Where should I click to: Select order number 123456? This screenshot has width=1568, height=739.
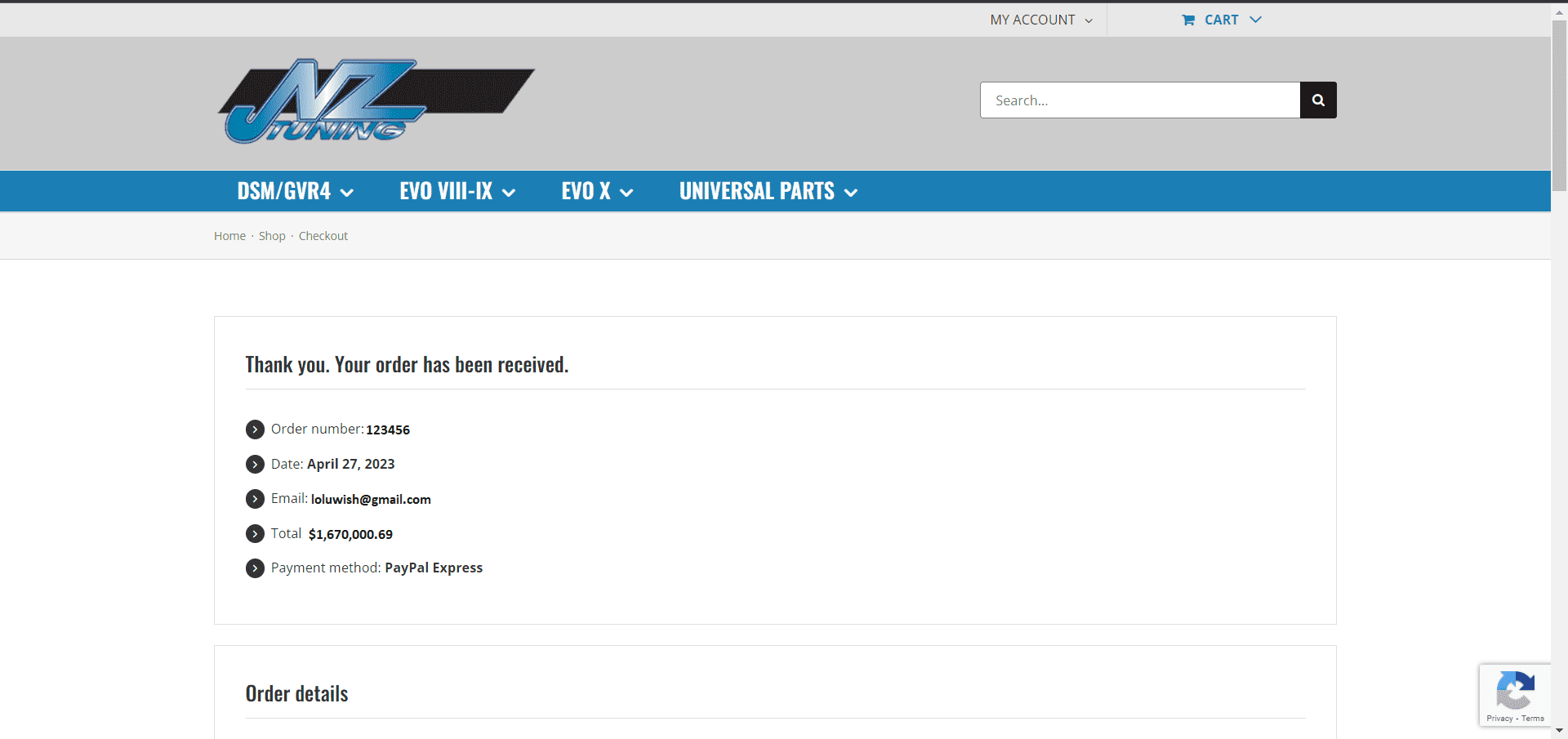388,430
